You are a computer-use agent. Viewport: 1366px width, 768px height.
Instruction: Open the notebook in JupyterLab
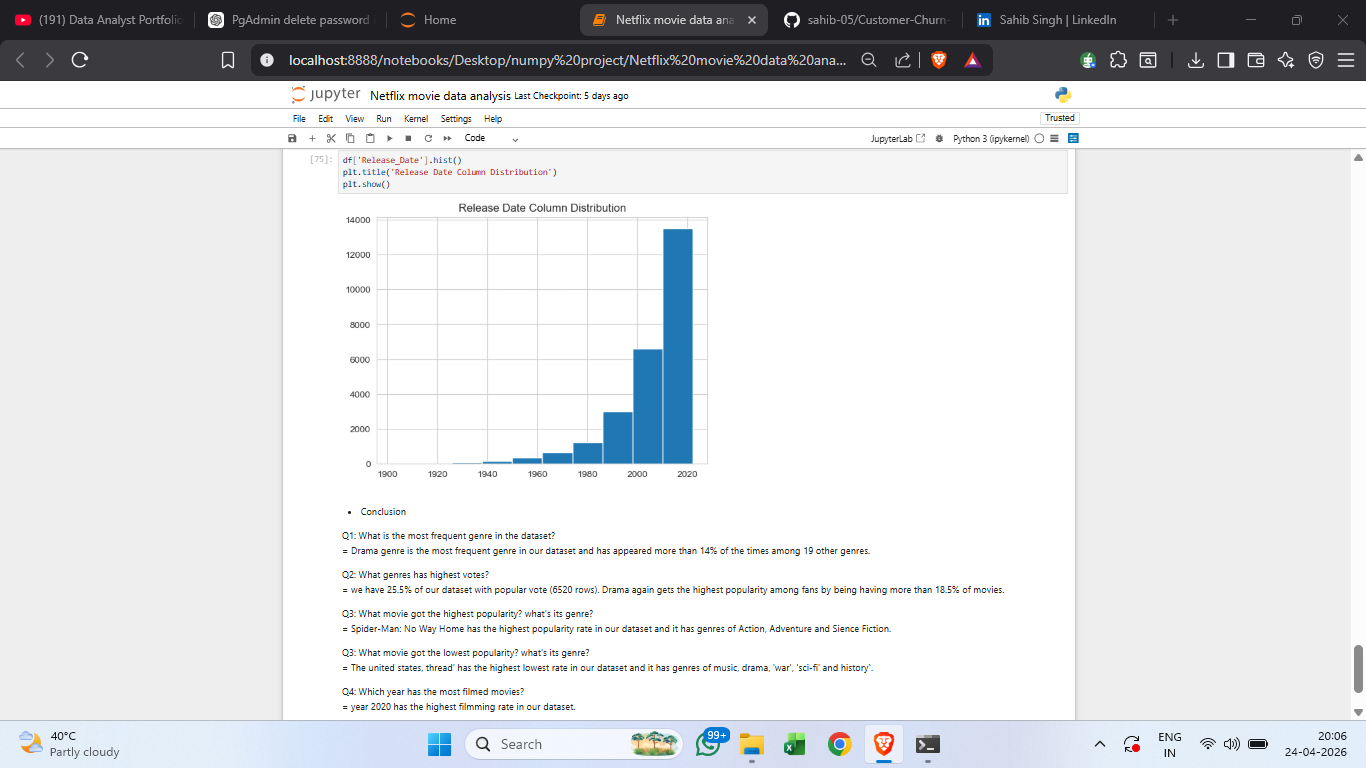tap(899, 139)
